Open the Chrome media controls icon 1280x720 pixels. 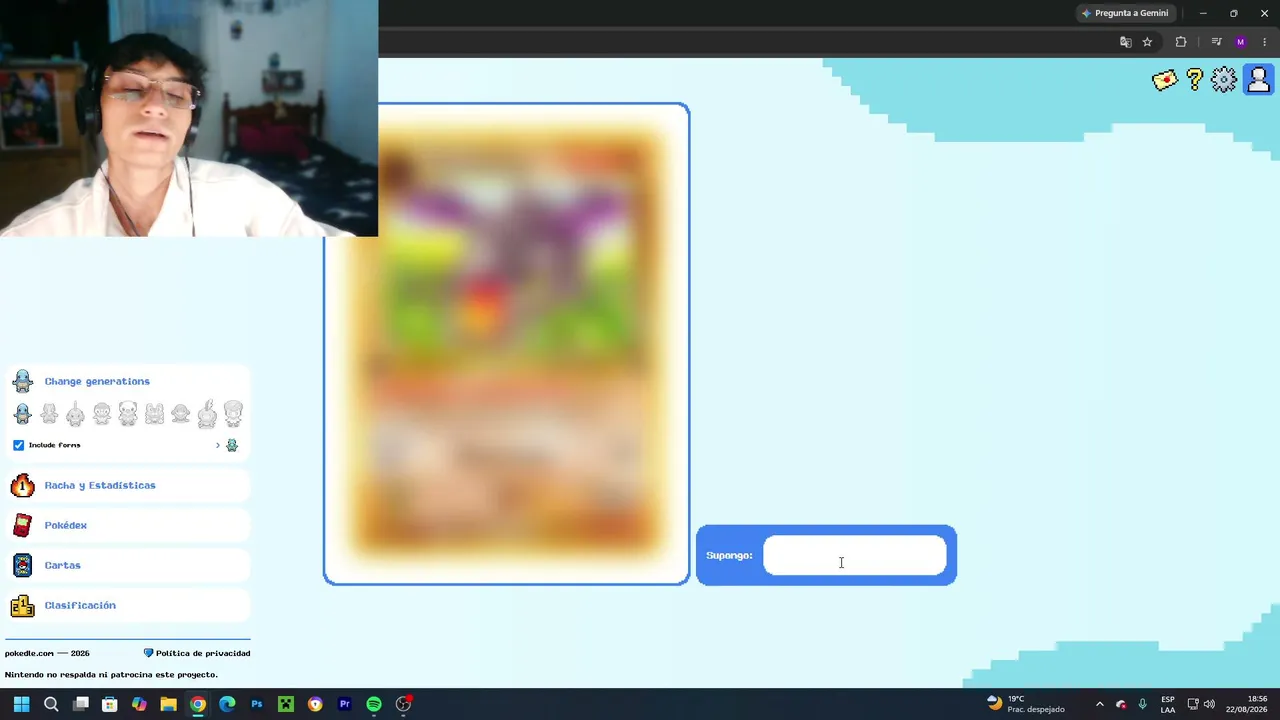pos(1216,42)
